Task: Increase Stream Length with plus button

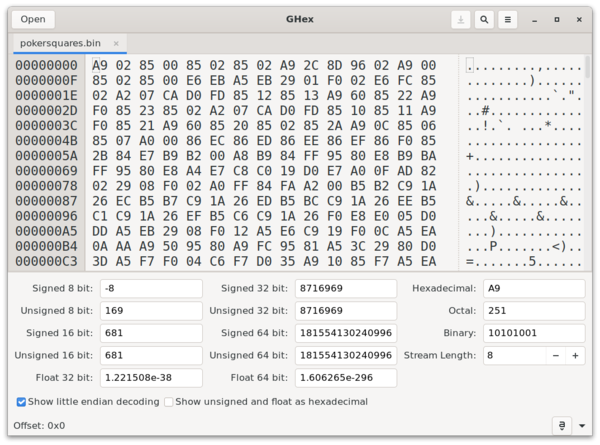Action: pos(575,355)
